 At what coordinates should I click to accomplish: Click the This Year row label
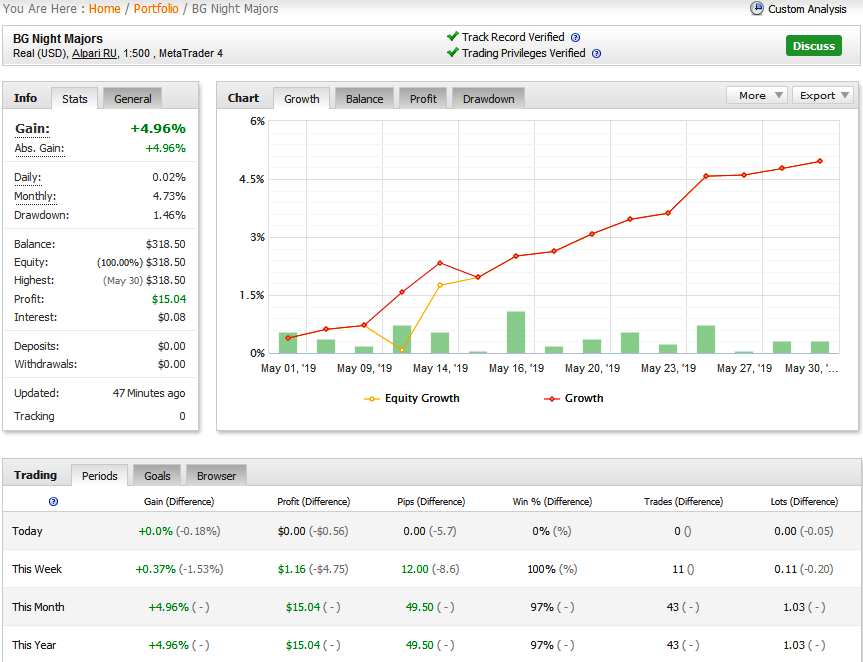tap(34, 645)
